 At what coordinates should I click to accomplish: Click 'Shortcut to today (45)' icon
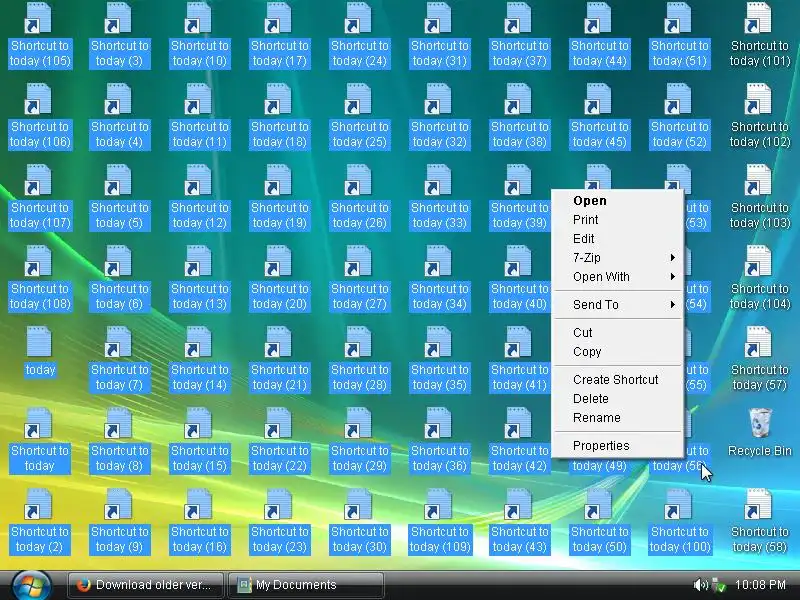[599, 117]
